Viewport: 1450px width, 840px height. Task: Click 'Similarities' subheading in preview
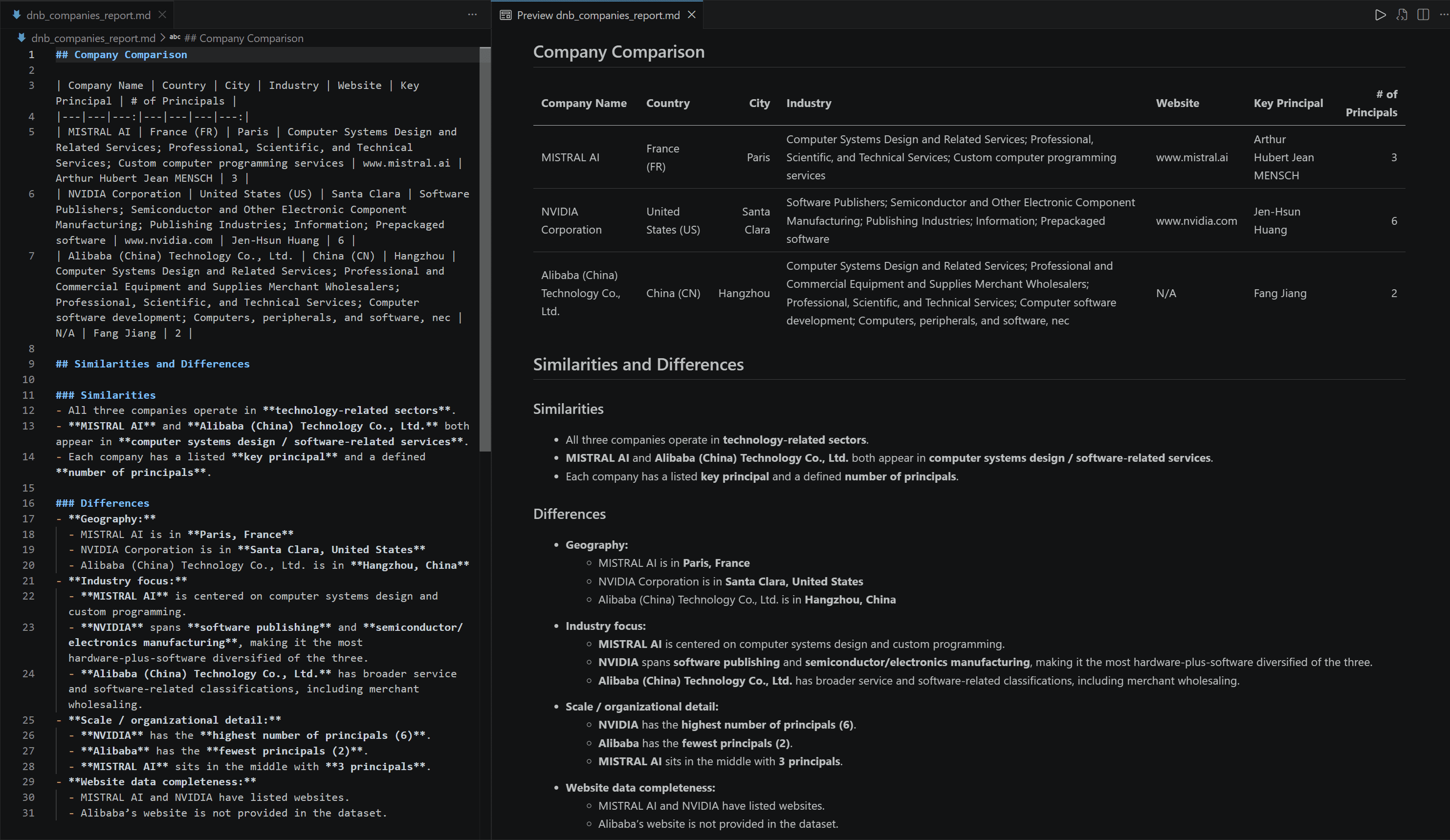568,409
